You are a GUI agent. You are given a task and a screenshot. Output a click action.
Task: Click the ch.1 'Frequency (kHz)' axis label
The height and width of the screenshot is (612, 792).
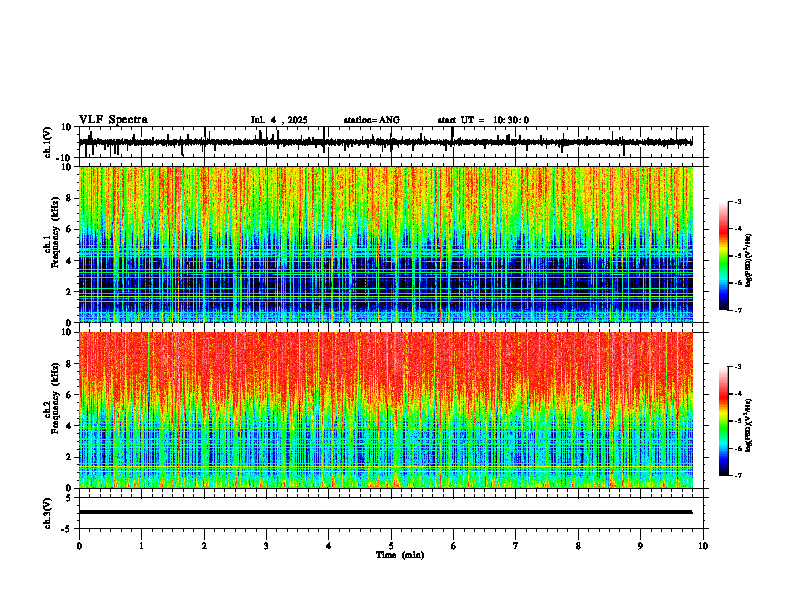click(54, 232)
